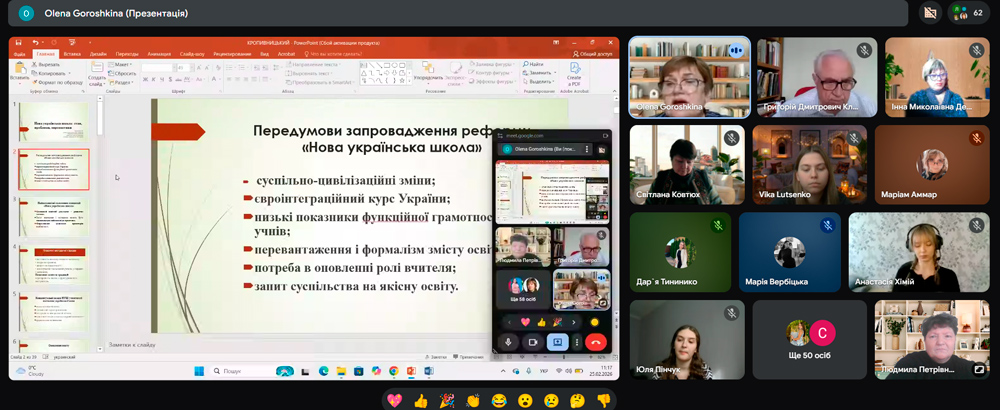Open the Анимация ribbon tab
The width and height of the screenshot is (1000, 410).
(158, 54)
